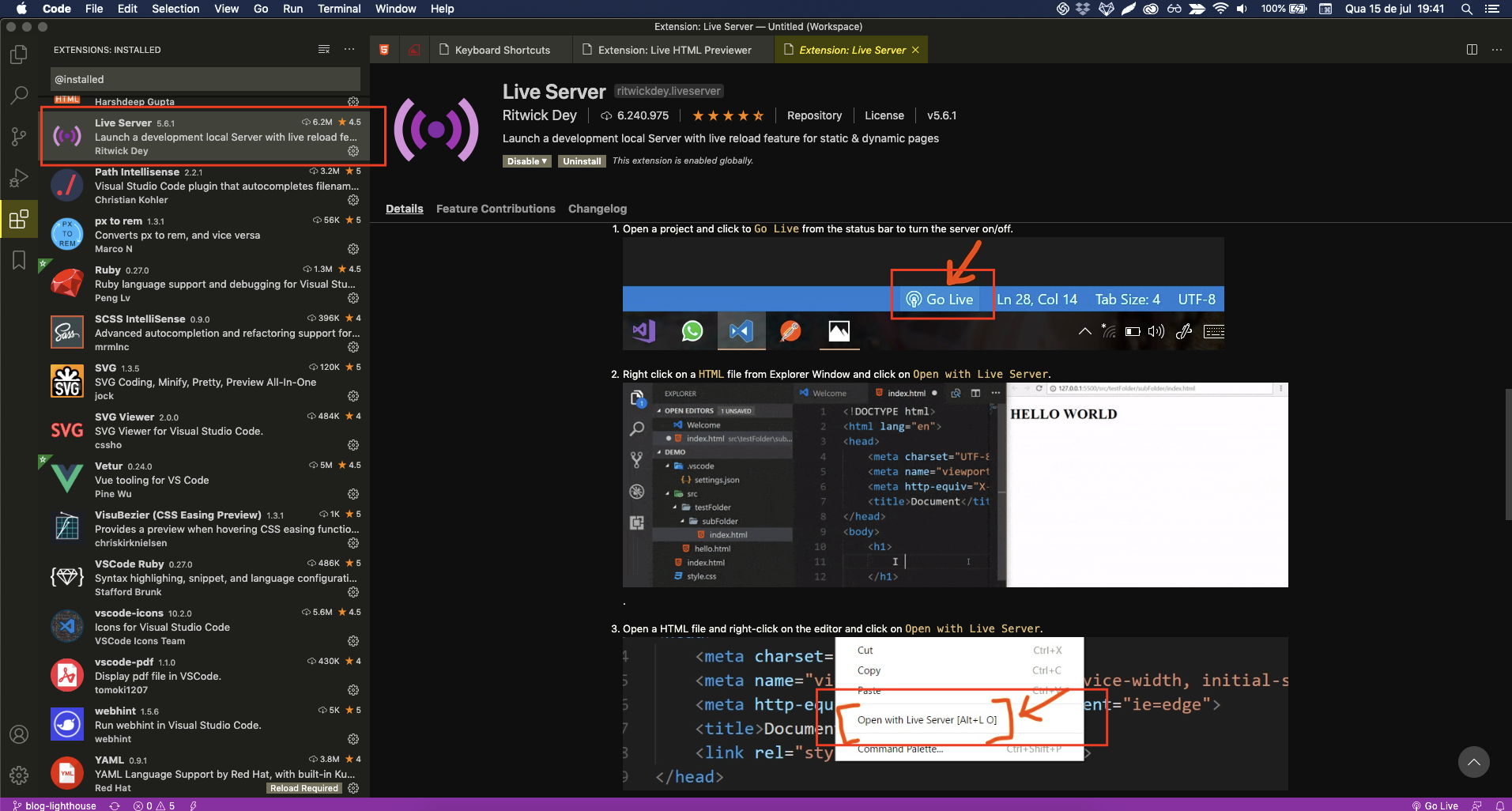Select vscode-pdf extension in list
Image resolution: width=1512 pixels, height=811 pixels.
[x=204, y=676]
